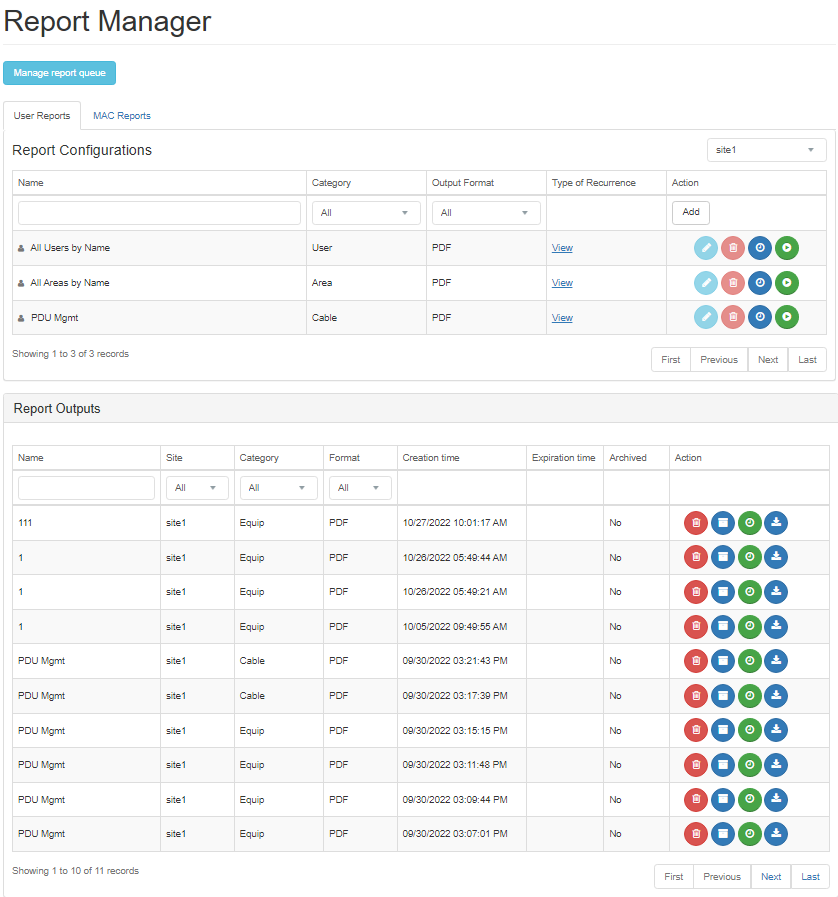The image size is (838, 897).
Task: Edit the All Areas by Name report
Action: pos(706,283)
